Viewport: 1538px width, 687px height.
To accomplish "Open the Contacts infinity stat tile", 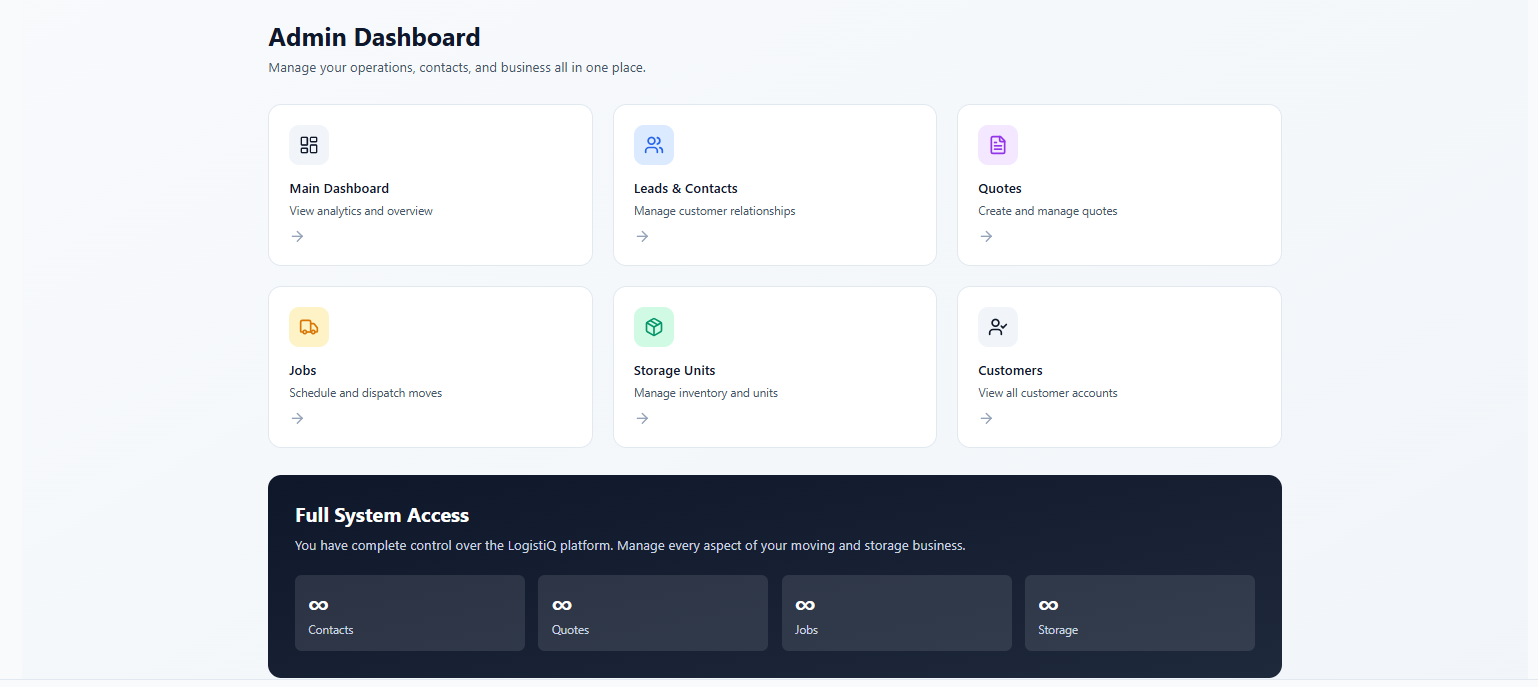I will [410, 613].
